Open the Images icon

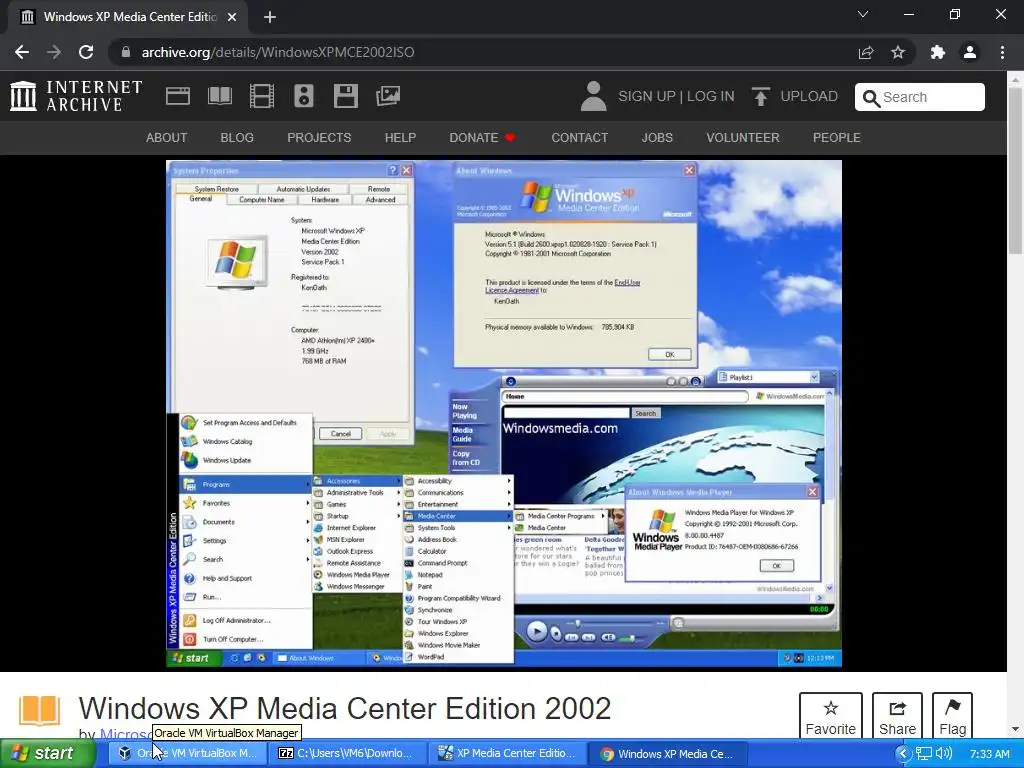[x=388, y=96]
